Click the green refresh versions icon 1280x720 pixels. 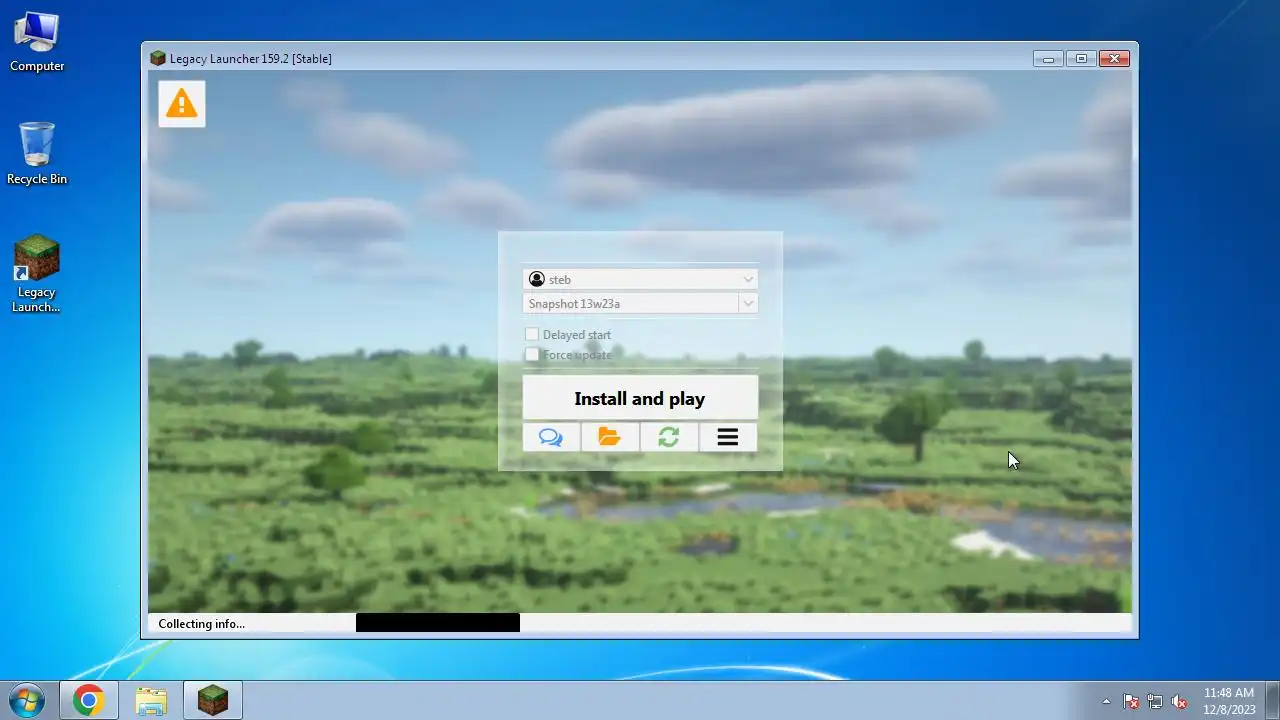point(669,437)
